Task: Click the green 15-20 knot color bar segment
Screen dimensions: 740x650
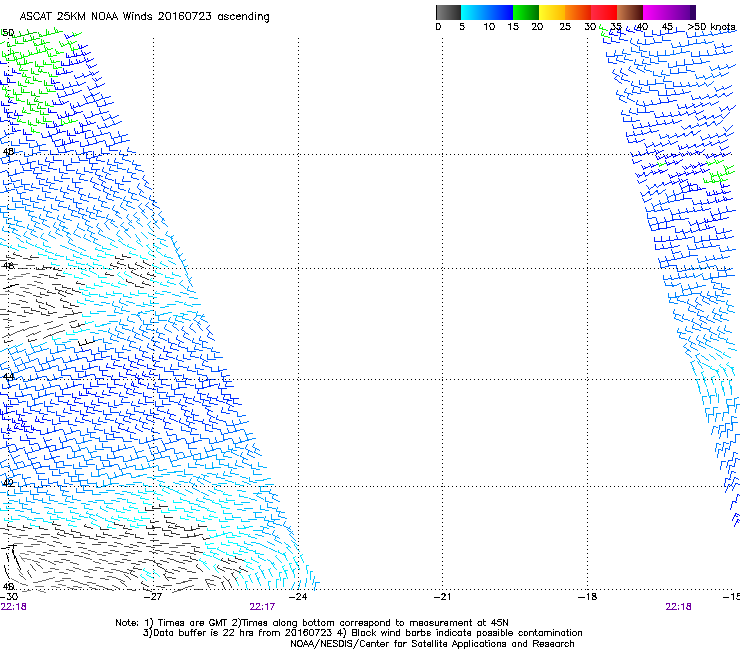Action: (x=526, y=12)
